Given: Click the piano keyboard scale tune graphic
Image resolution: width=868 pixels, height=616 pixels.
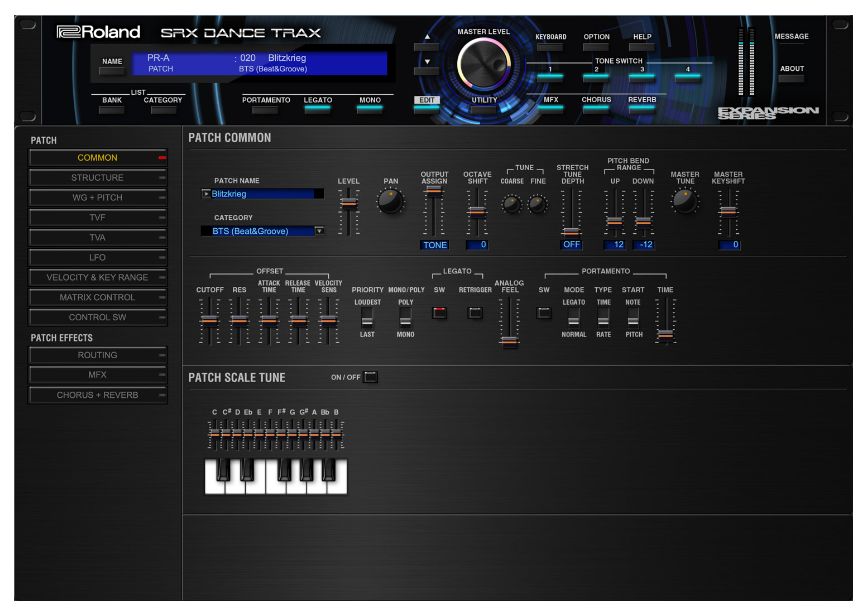Looking at the screenshot, I should coord(276,476).
